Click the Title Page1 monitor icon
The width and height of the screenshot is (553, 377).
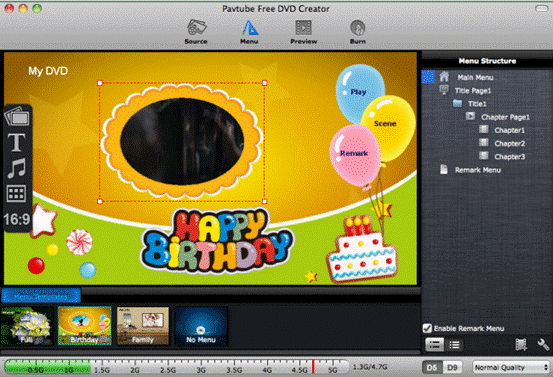click(444, 90)
